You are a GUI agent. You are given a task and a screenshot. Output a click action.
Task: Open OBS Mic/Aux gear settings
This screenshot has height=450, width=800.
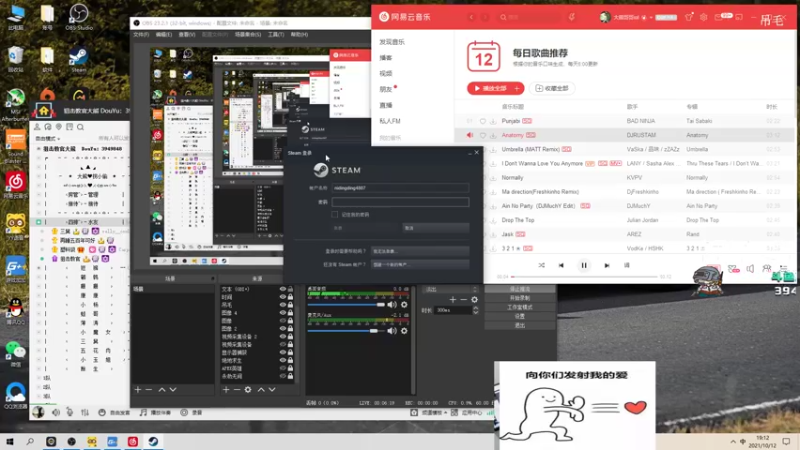point(404,331)
